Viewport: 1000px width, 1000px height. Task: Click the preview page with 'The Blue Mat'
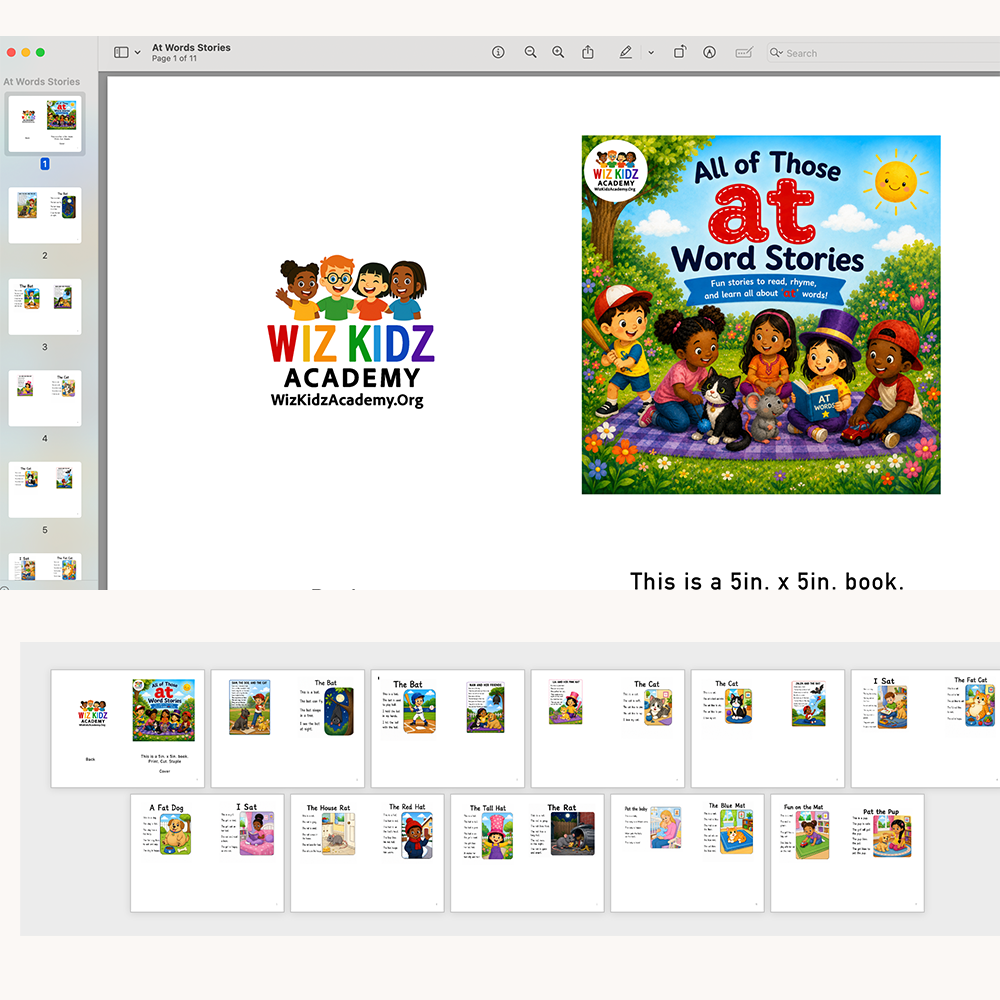point(688,853)
